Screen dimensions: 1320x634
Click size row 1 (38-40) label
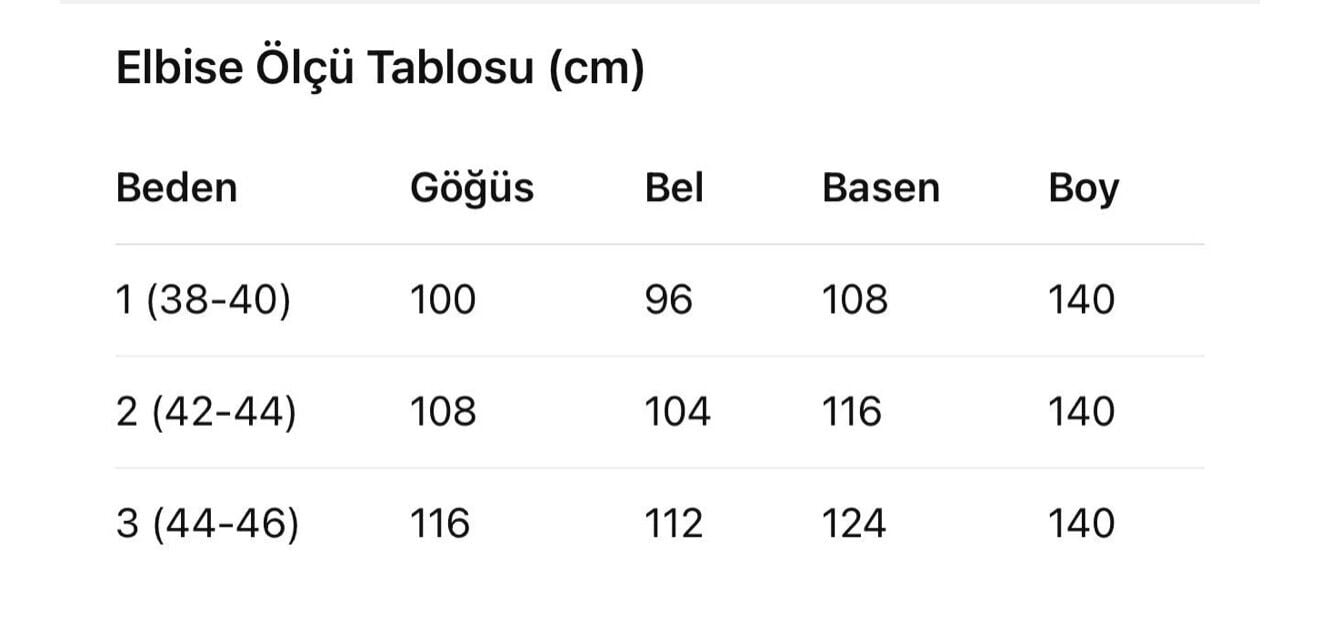tap(203, 300)
